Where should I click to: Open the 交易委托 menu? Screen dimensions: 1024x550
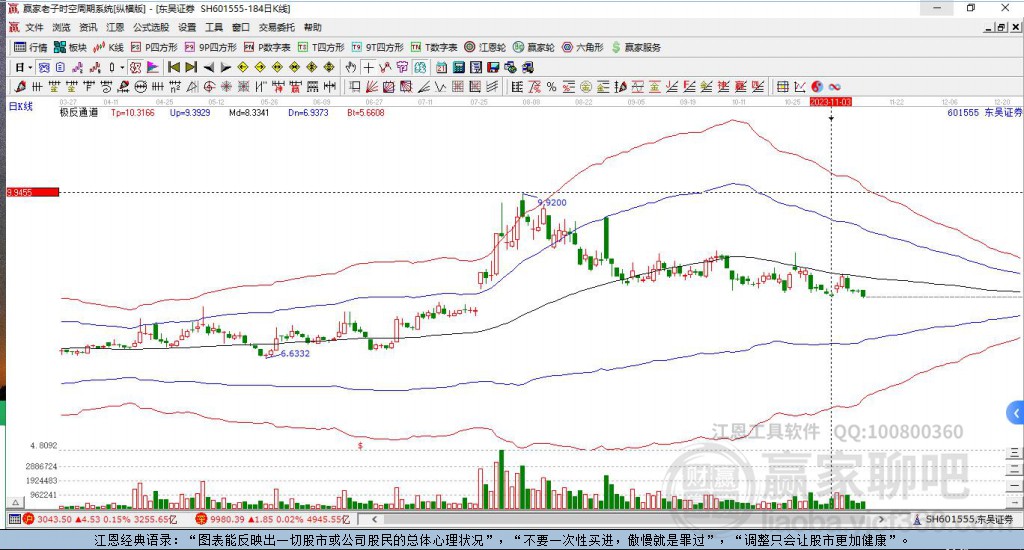[276, 27]
